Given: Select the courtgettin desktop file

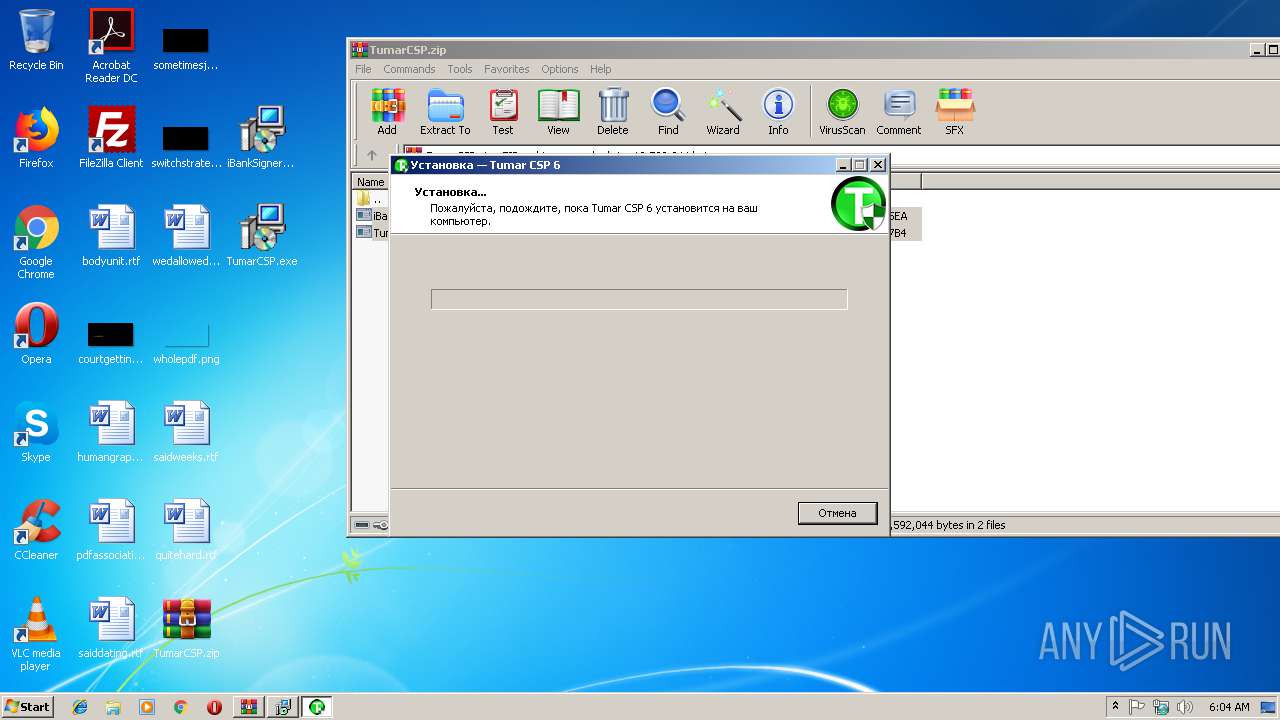Looking at the screenshot, I should [x=111, y=341].
